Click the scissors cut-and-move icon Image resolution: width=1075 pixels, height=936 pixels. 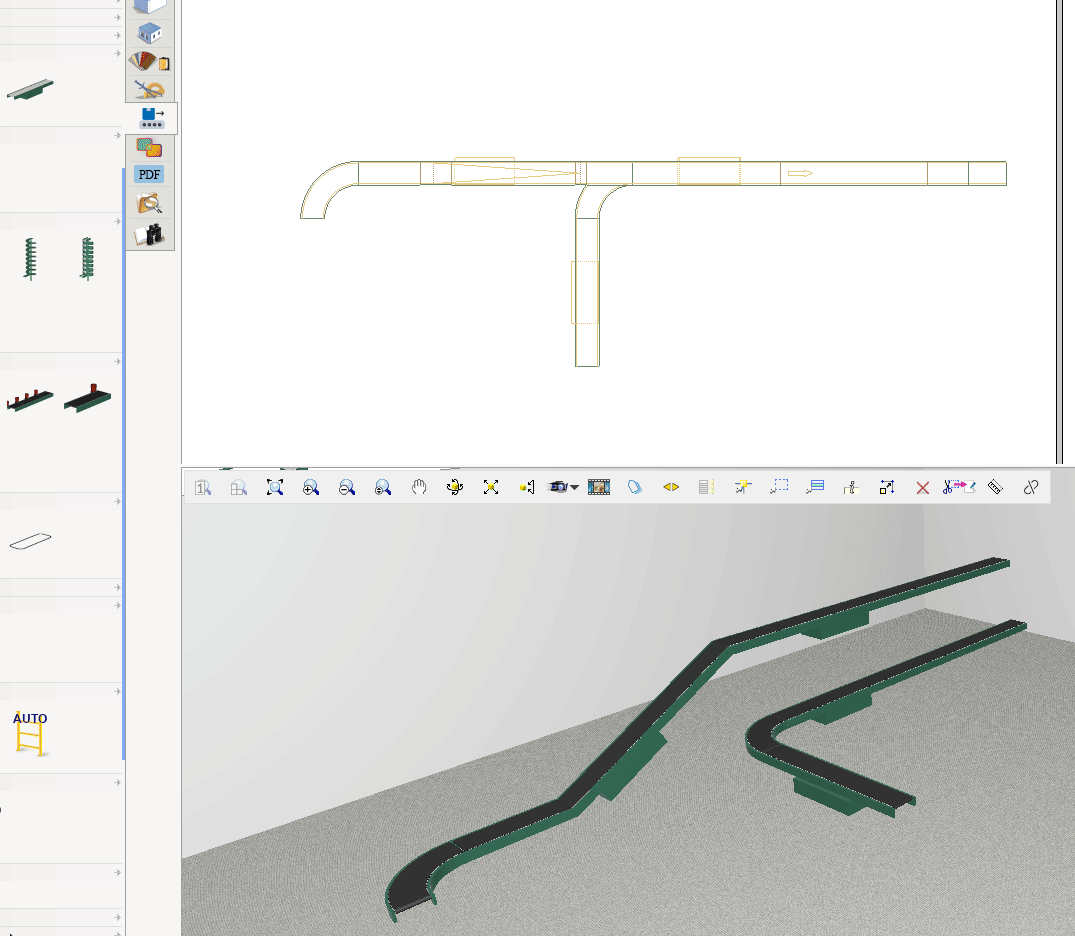click(959, 488)
